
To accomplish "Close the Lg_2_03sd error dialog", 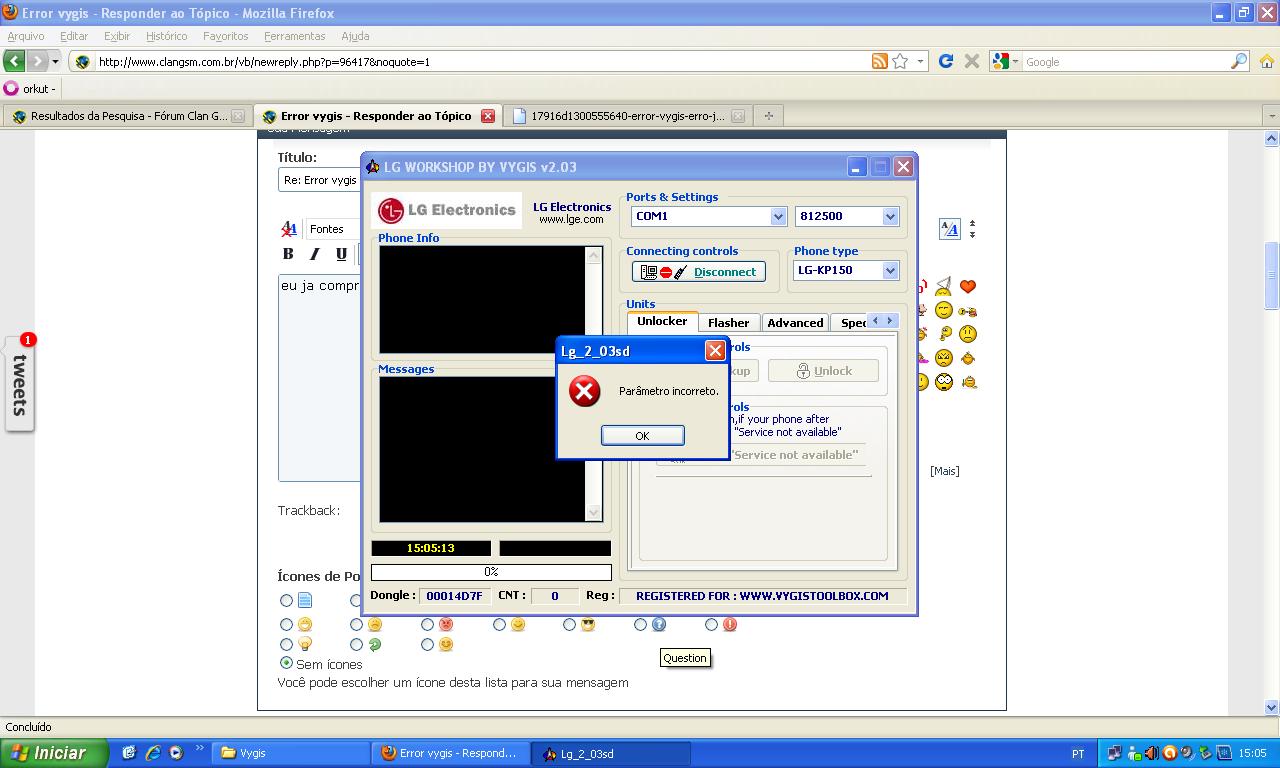I will (x=715, y=350).
